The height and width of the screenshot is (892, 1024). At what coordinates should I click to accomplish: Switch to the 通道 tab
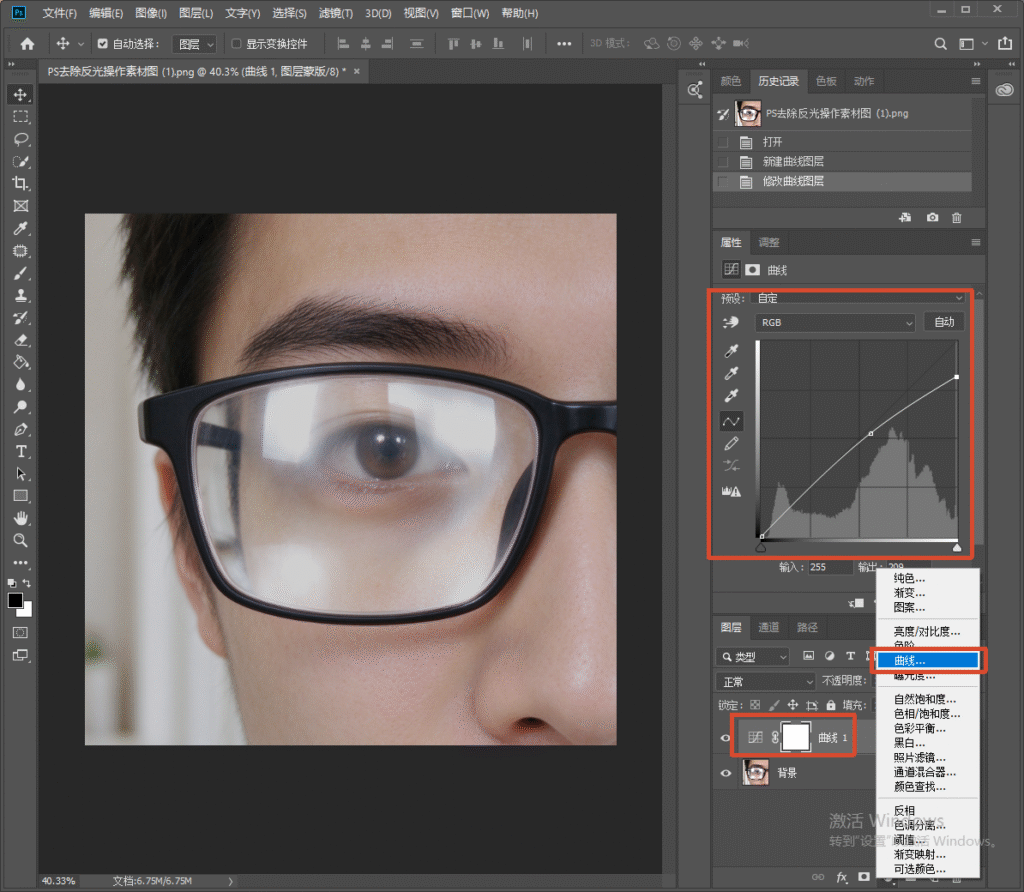[x=769, y=628]
